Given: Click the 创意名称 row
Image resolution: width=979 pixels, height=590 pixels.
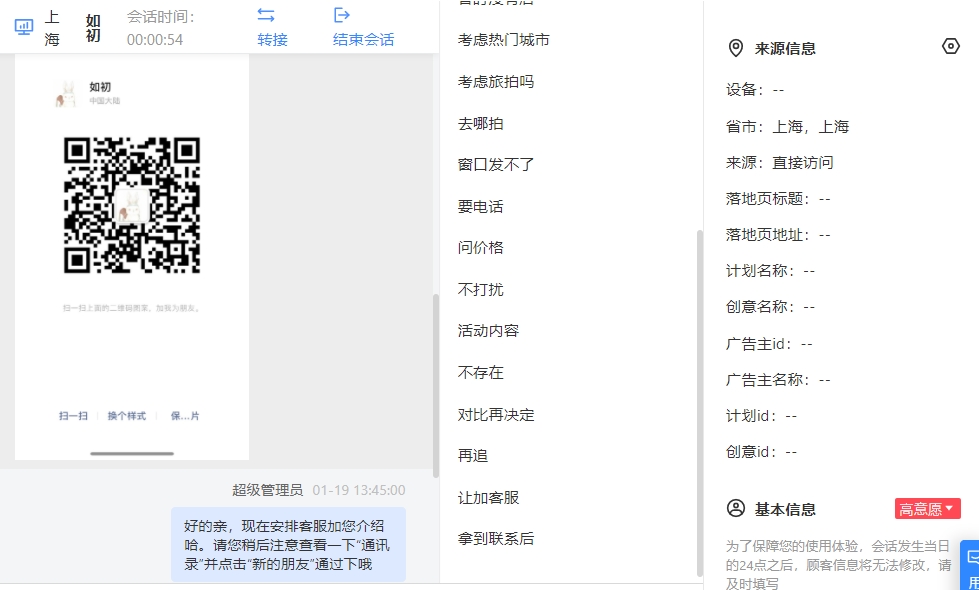Looking at the screenshot, I should 770,307.
